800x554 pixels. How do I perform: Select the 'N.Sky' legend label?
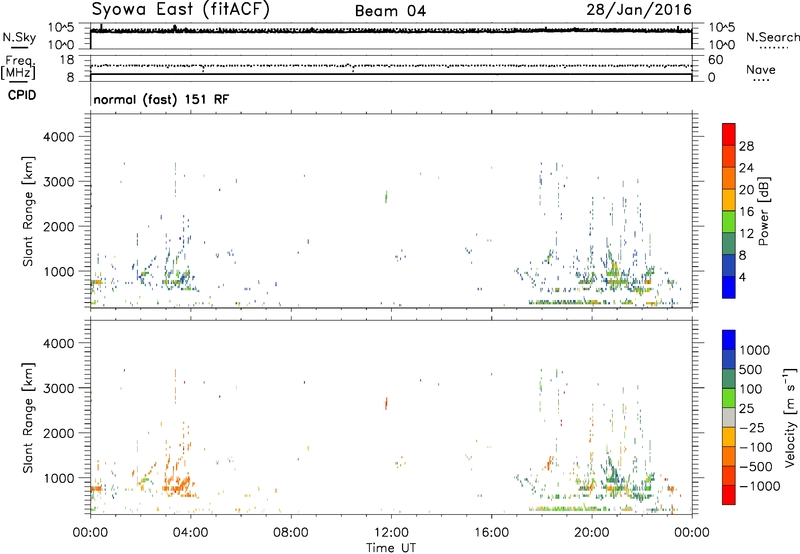(x=19, y=37)
